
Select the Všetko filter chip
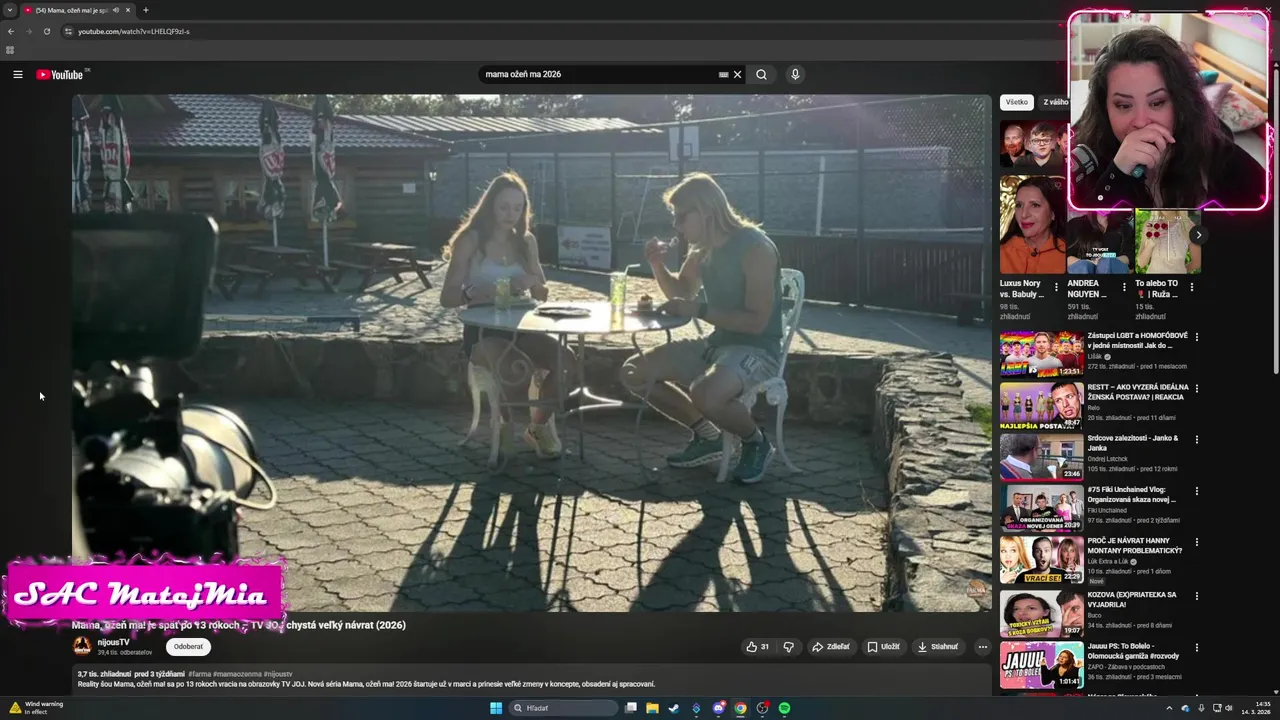click(x=1017, y=102)
